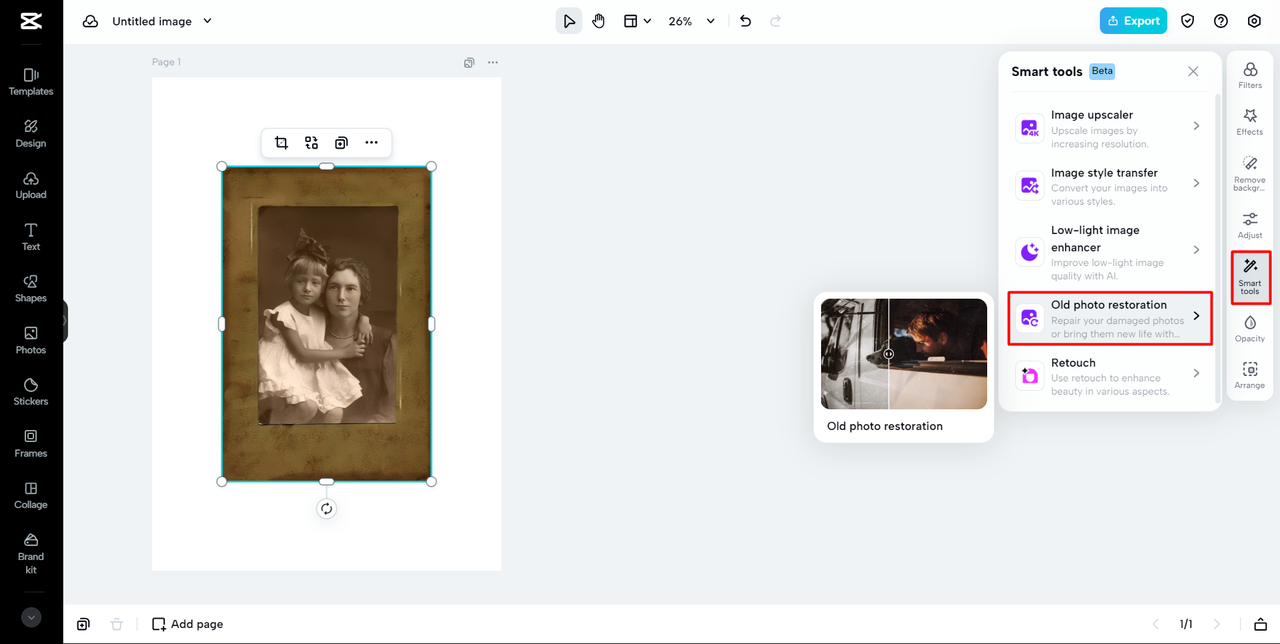Open more options in floating image toolbar
1280x644 pixels.
point(371,143)
